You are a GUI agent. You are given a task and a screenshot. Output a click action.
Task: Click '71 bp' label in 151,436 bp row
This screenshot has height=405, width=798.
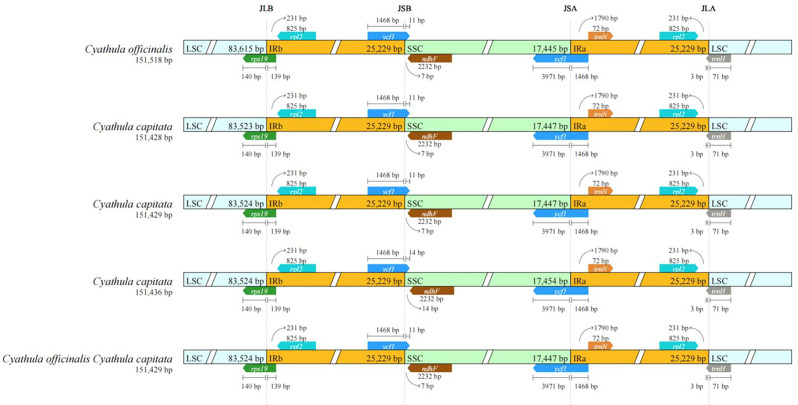click(720, 309)
